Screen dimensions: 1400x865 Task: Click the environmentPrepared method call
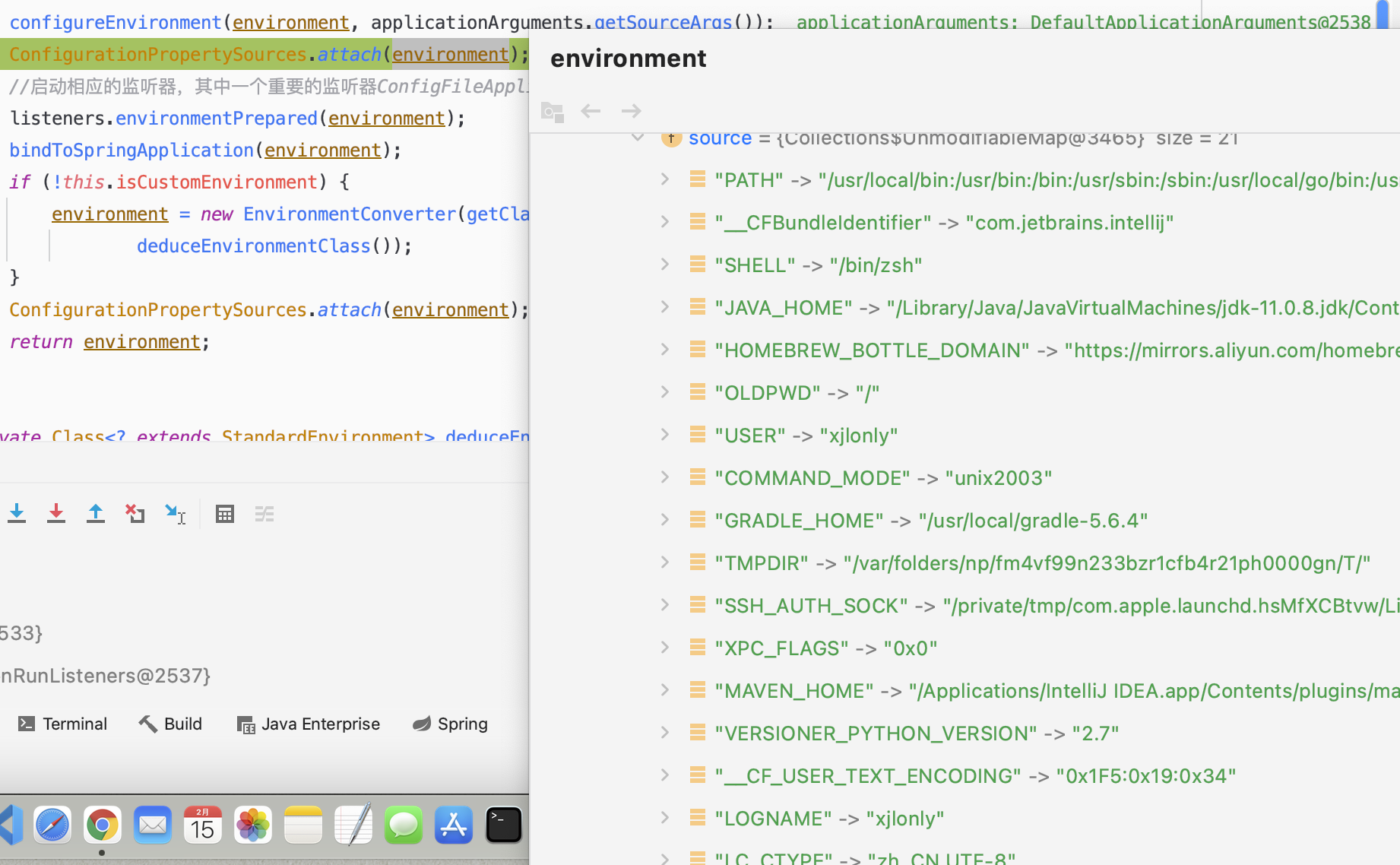click(x=217, y=119)
